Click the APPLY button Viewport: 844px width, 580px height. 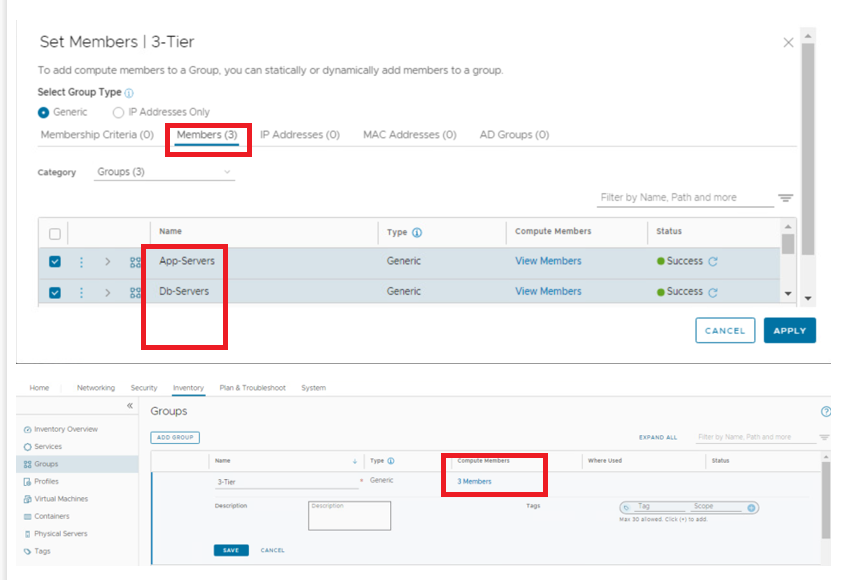tap(789, 331)
